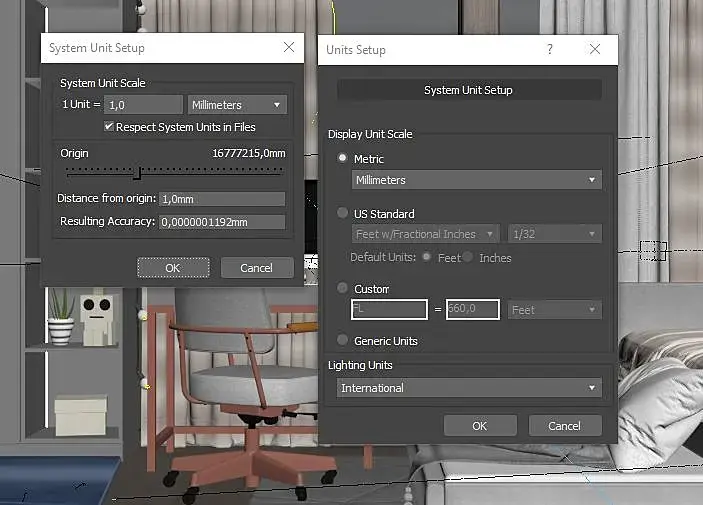This screenshot has height=505, width=703.
Task: Click the 1 Unit value field
Action: pyautogui.click(x=143, y=105)
